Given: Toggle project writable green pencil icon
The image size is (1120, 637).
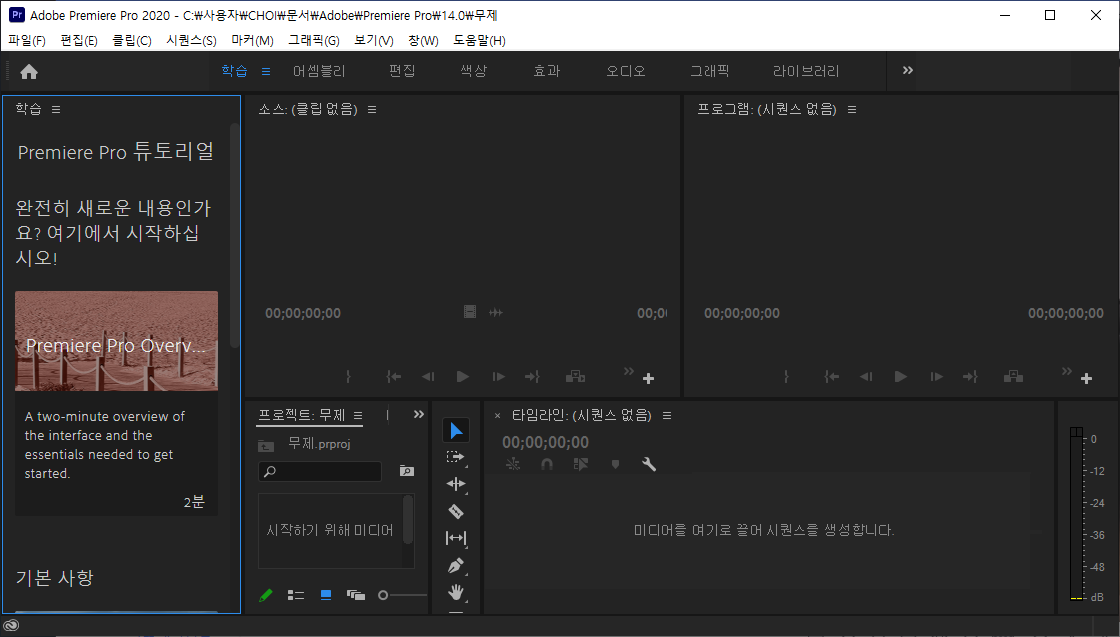Looking at the screenshot, I should pos(266,595).
